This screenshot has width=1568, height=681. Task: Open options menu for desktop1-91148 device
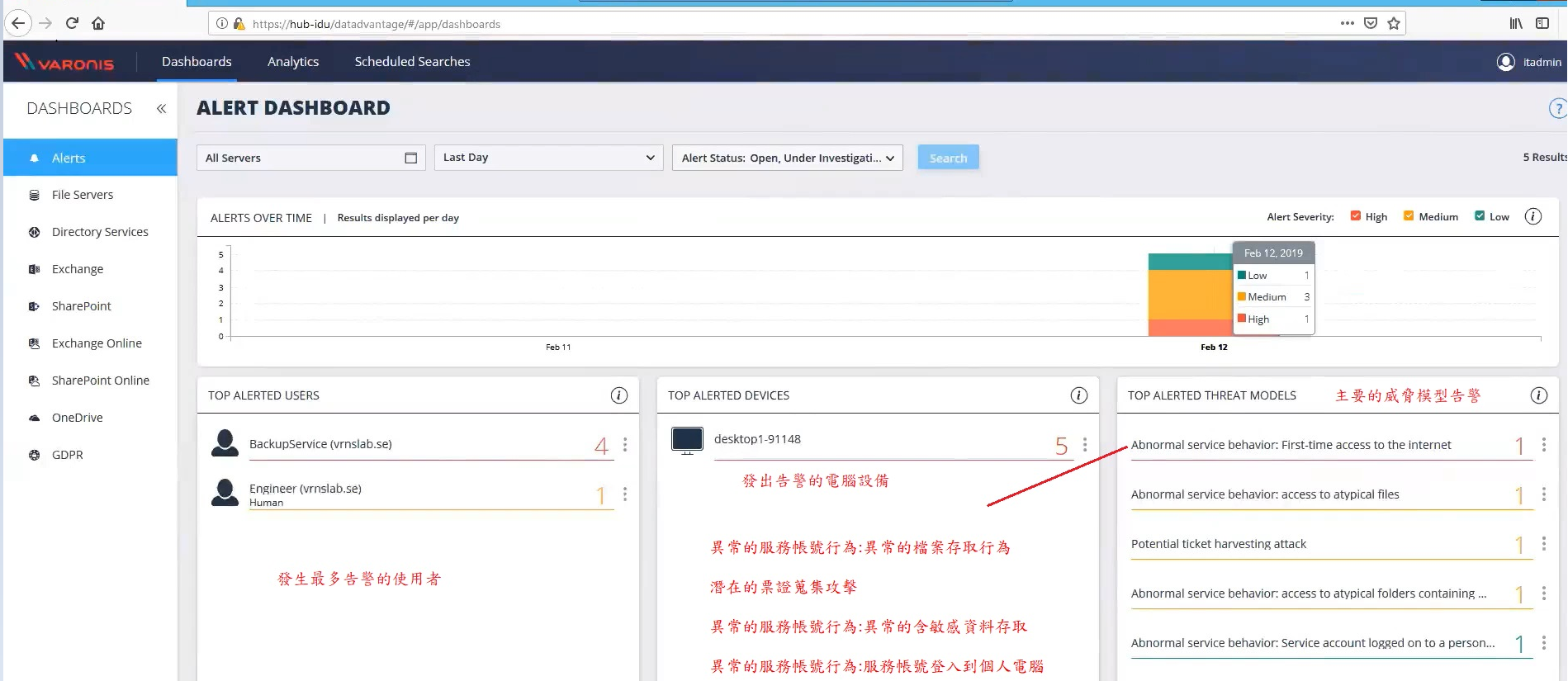[x=1085, y=445]
